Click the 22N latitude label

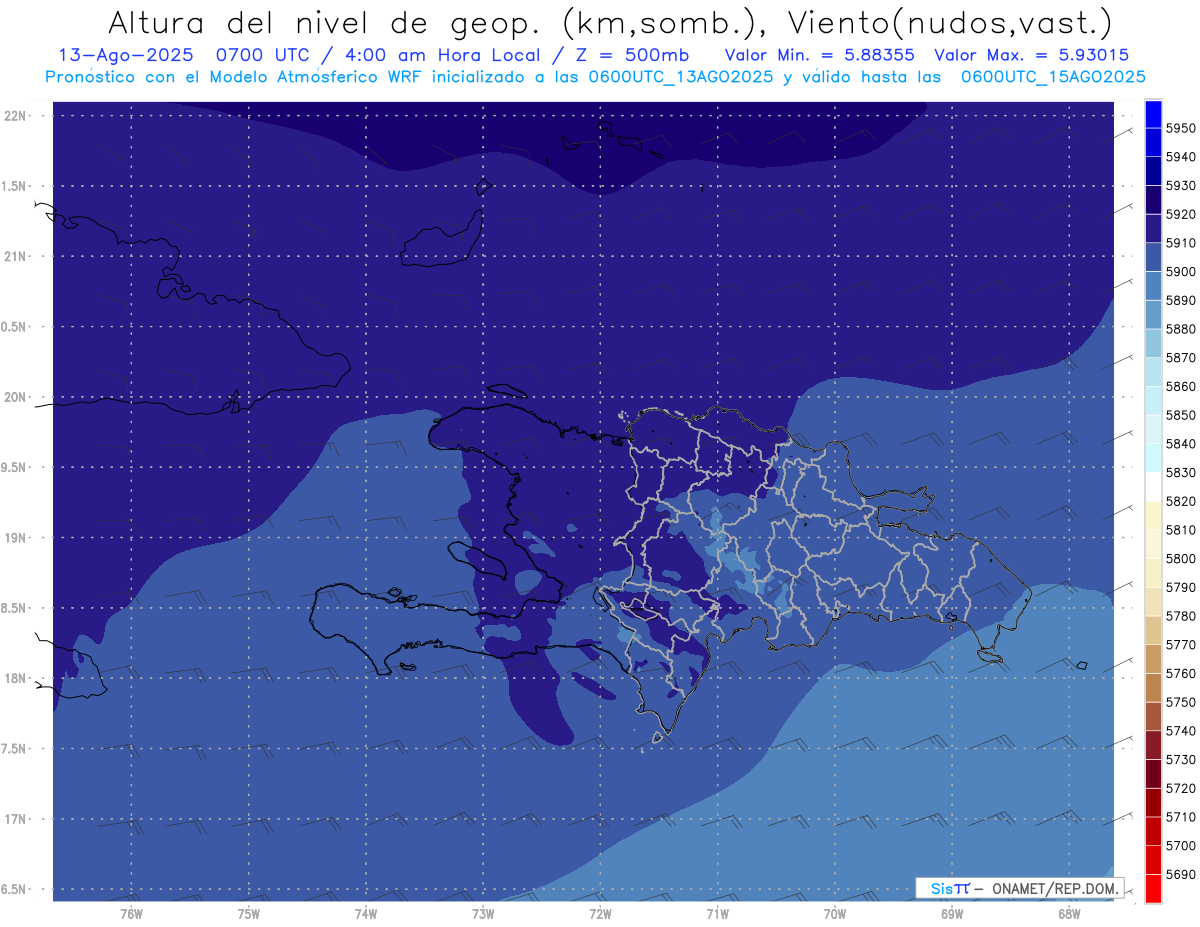point(15,115)
